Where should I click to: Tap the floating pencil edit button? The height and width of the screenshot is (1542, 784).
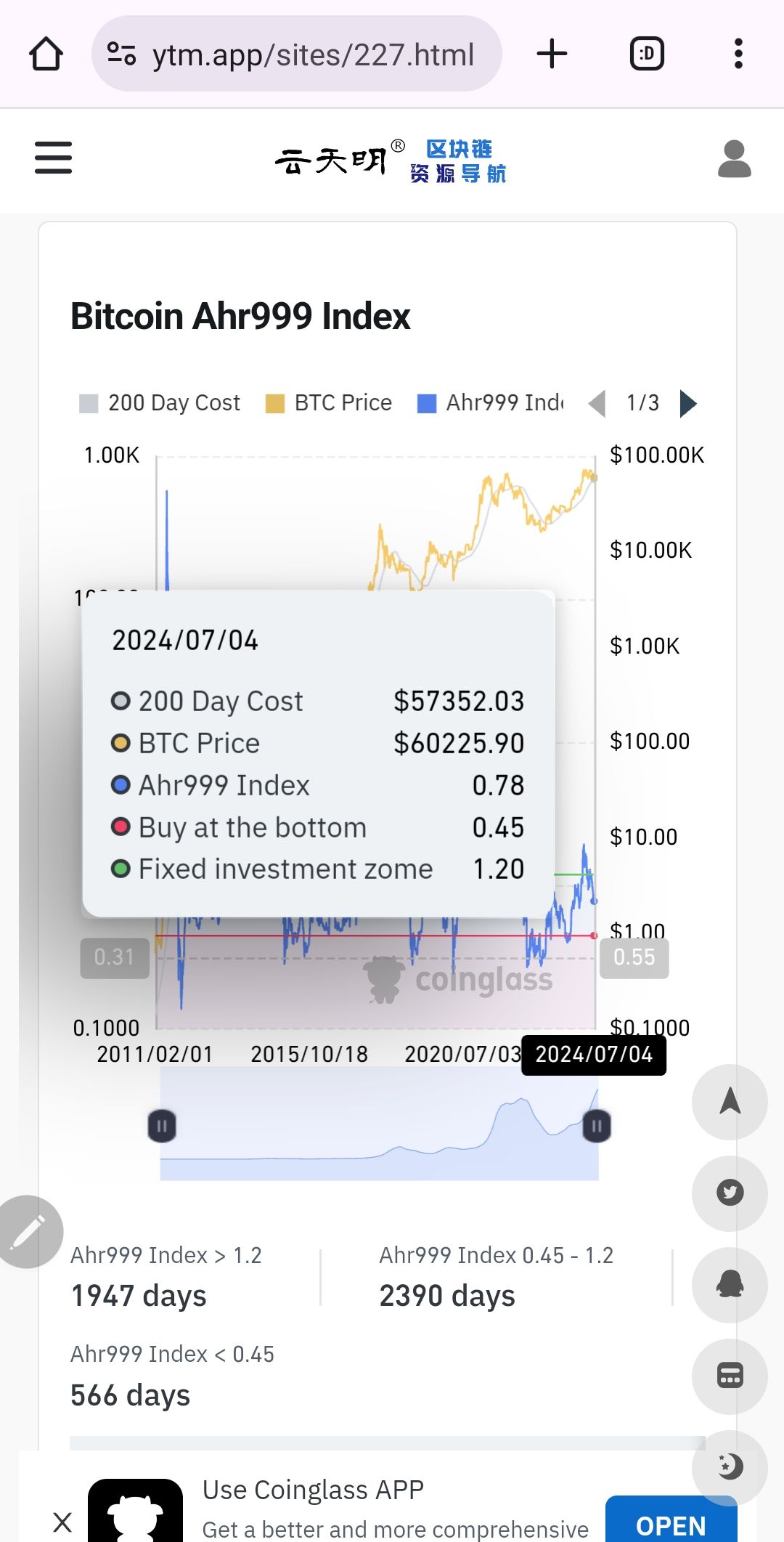click(x=28, y=1232)
